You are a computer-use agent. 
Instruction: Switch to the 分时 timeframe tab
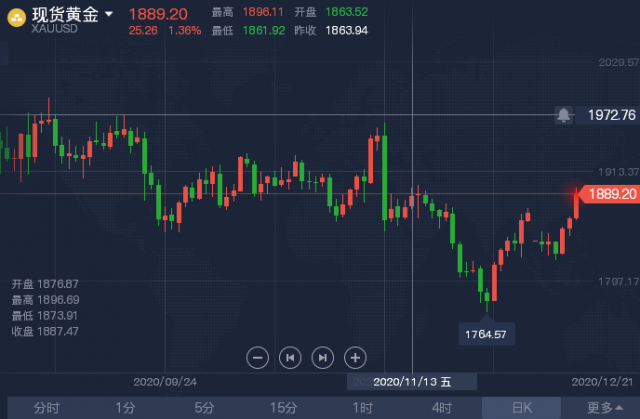tap(47, 408)
